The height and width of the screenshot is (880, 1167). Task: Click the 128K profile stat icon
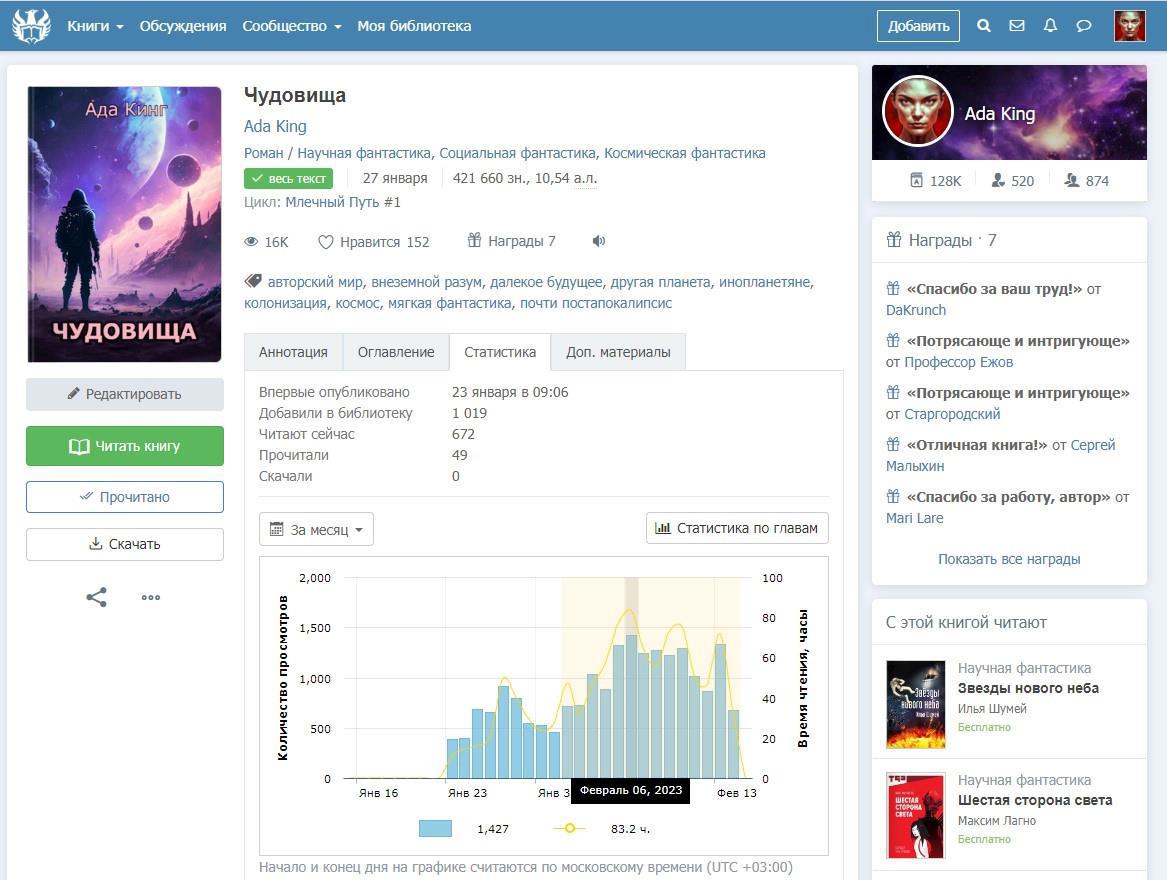pyautogui.click(x=917, y=180)
